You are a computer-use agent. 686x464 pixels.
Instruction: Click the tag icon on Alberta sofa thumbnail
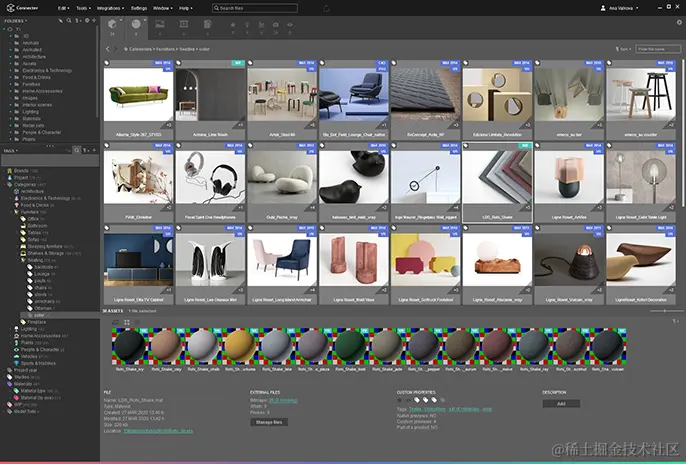click(x=108, y=62)
